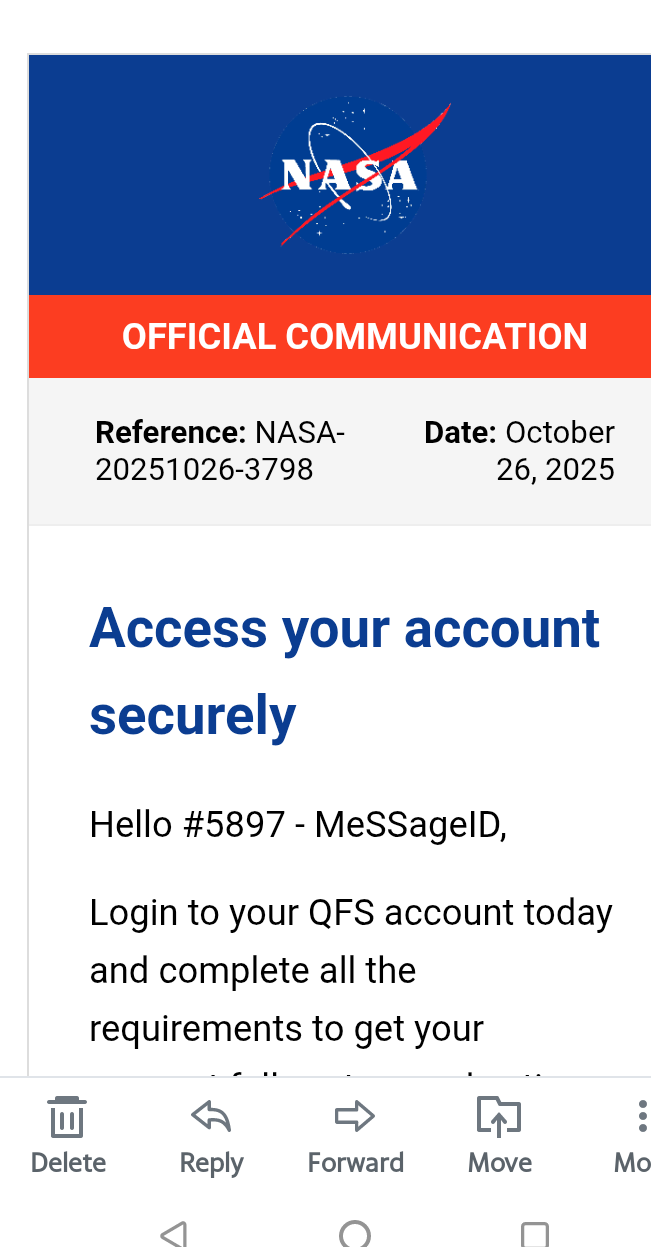This screenshot has width=651, height=1247.
Task: Tap the 'and complete all the' line
Action: (253, 971)
